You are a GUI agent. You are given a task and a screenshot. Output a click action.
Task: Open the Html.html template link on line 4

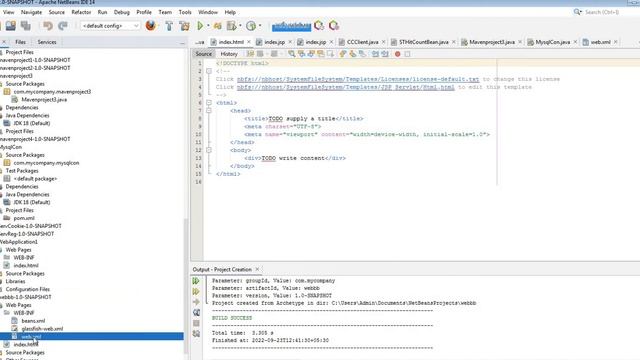(x=346, y=87)
